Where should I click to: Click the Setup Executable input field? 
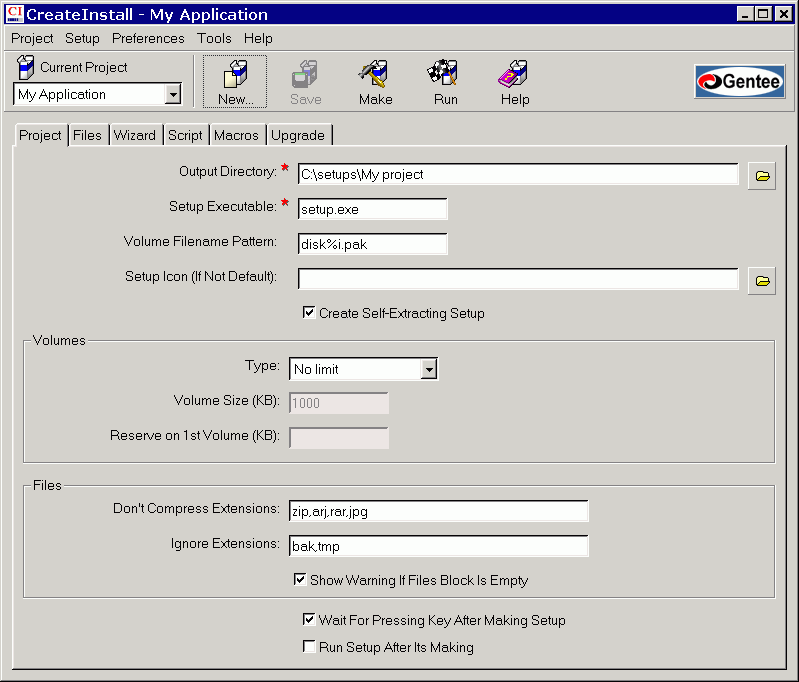pos(372,209)
